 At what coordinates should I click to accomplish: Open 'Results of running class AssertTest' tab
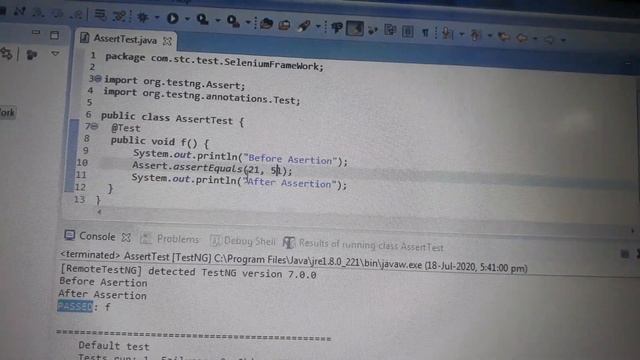[364, 244]
